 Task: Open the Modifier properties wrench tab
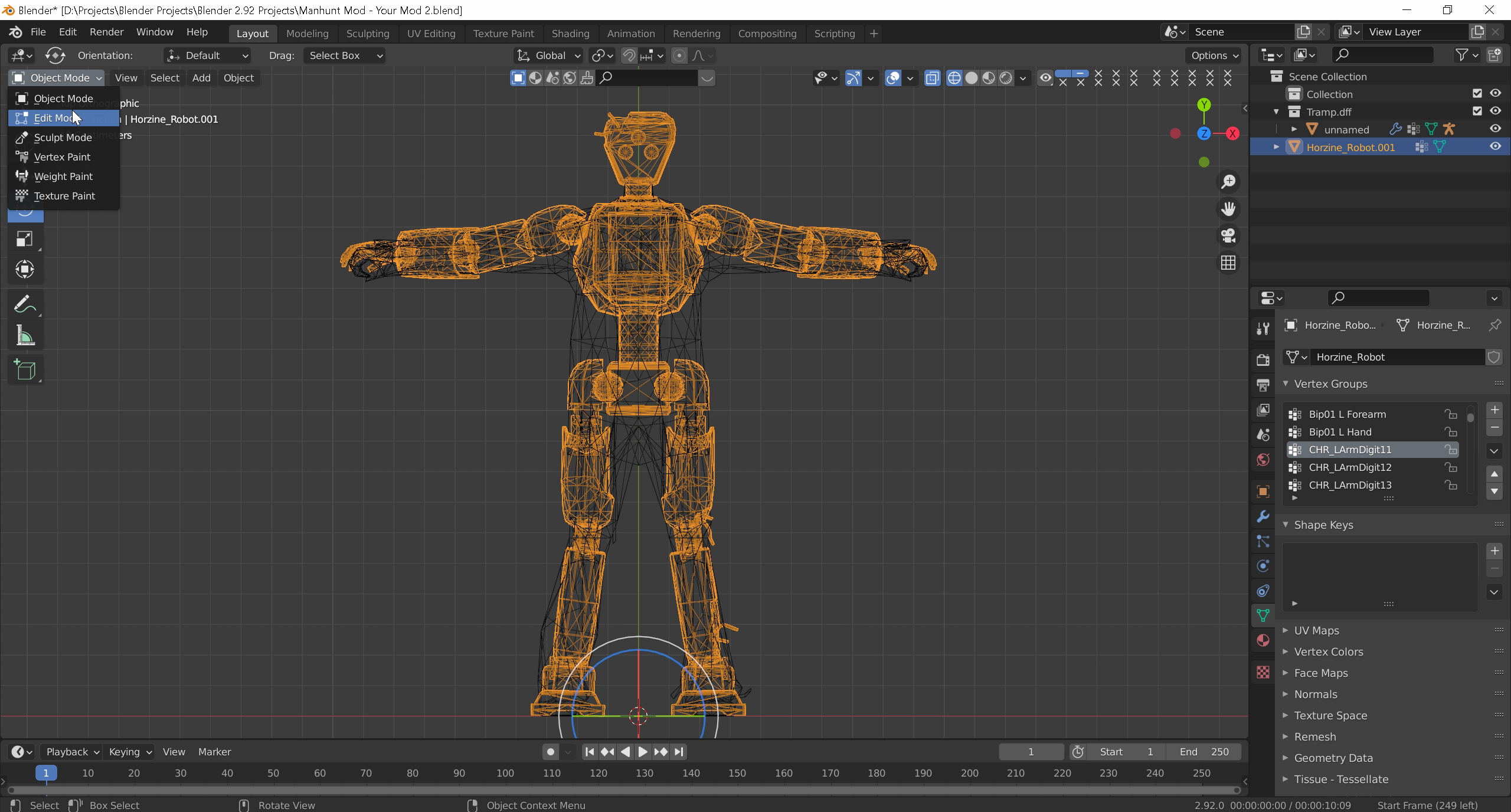tap(1263, 516)
